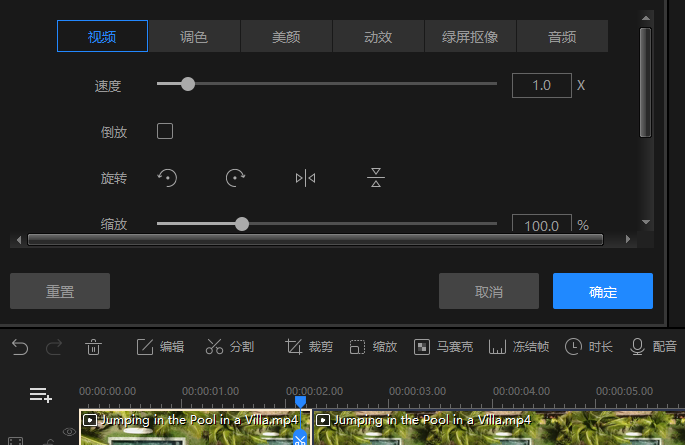
Task: Toggle track visibility eye icon
Action: tap(69, 432)
